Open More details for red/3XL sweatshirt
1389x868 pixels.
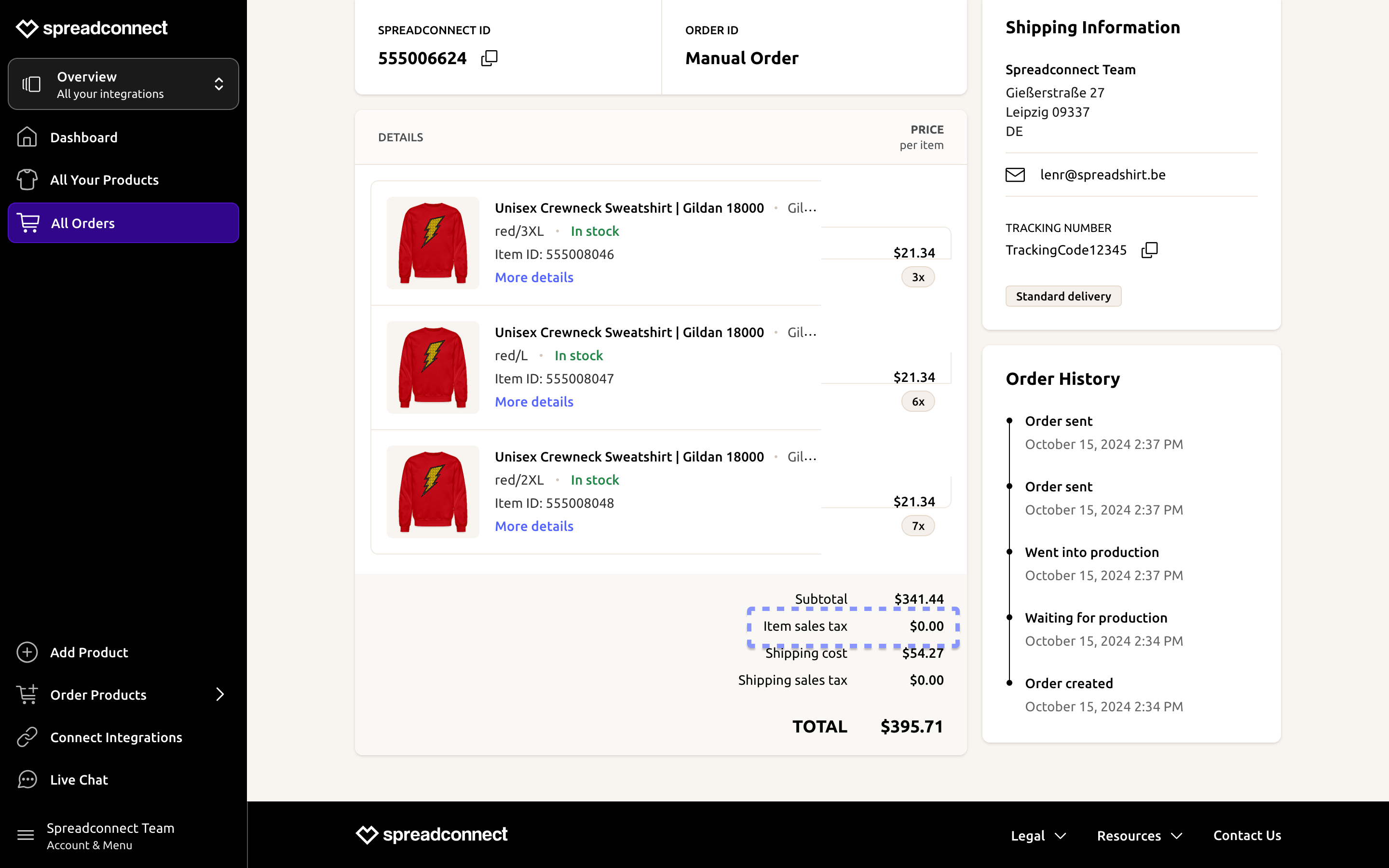pyautogui.click(x=534, y=277)
